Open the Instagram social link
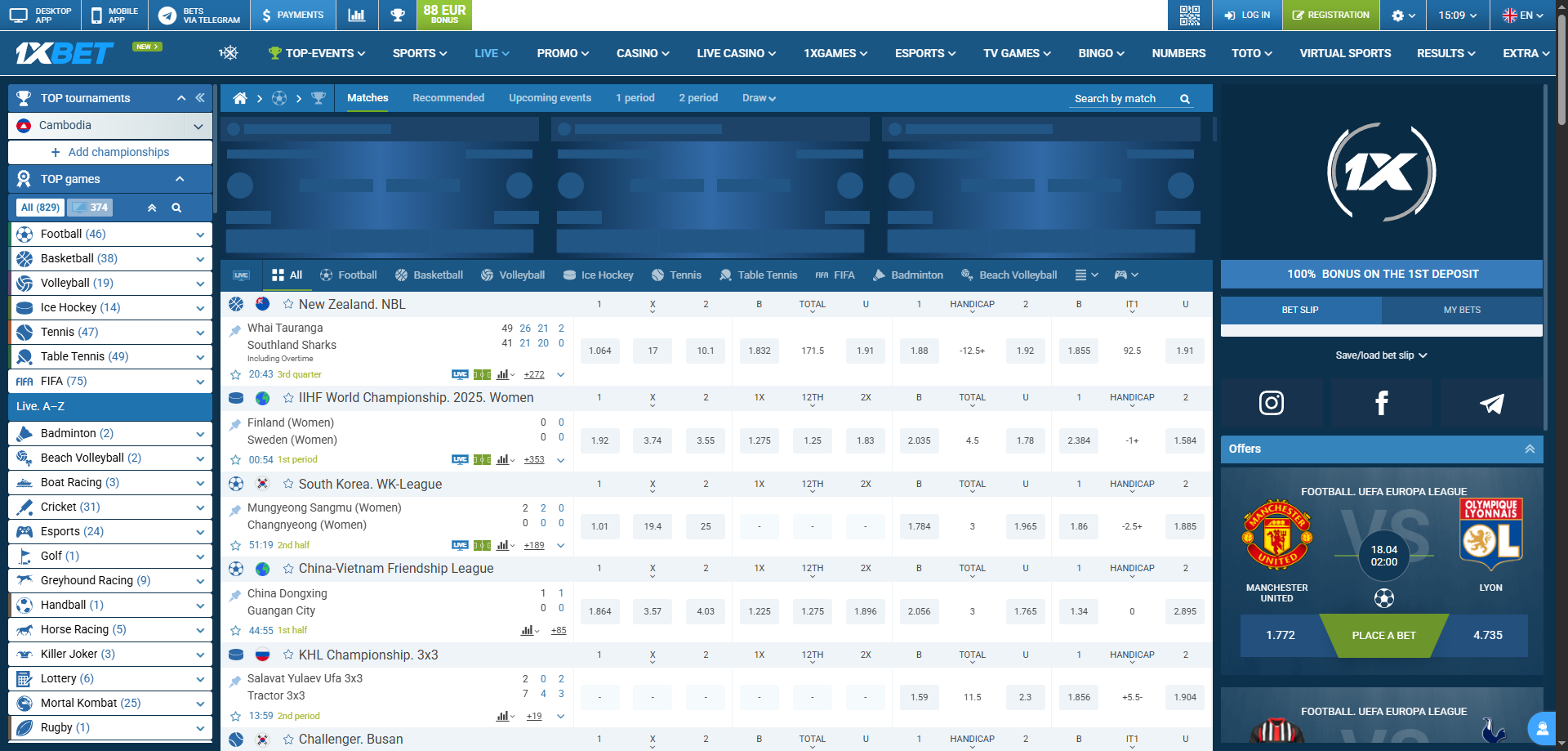The height and width of the screenshot is (751, 1568). (1271, 403)
